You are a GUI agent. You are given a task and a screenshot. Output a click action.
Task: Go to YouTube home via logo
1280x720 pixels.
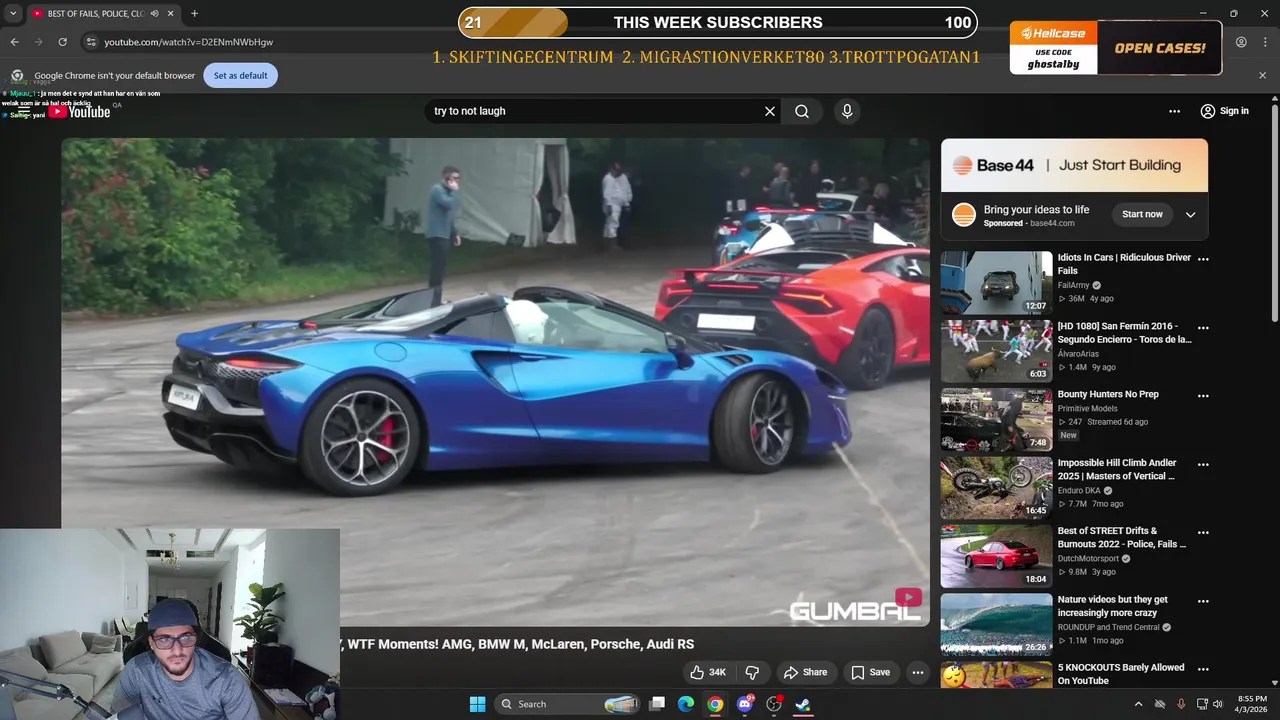click(x=80, y=112)
